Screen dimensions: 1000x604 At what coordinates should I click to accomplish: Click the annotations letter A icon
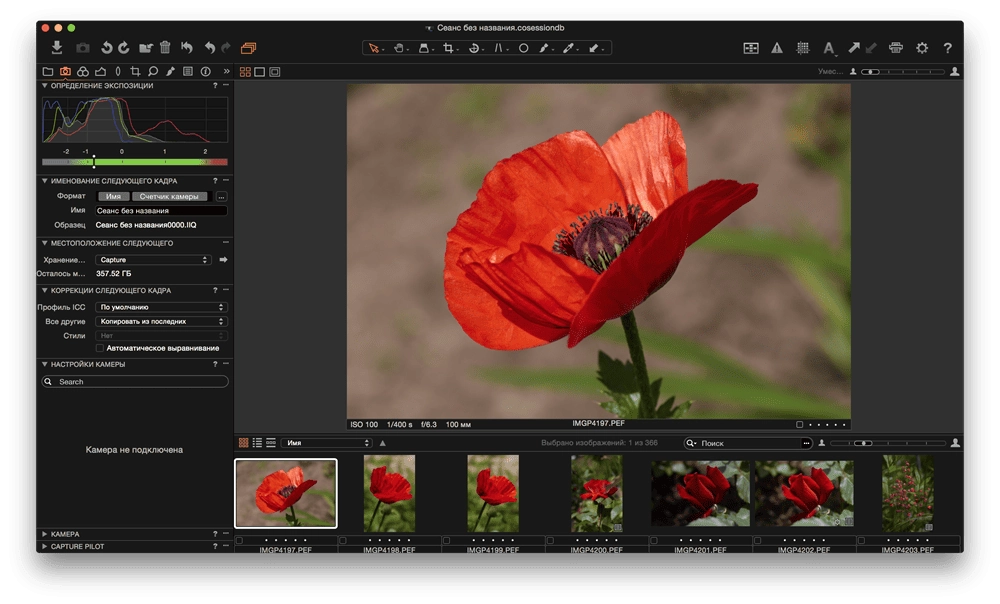tap(828, 48)
